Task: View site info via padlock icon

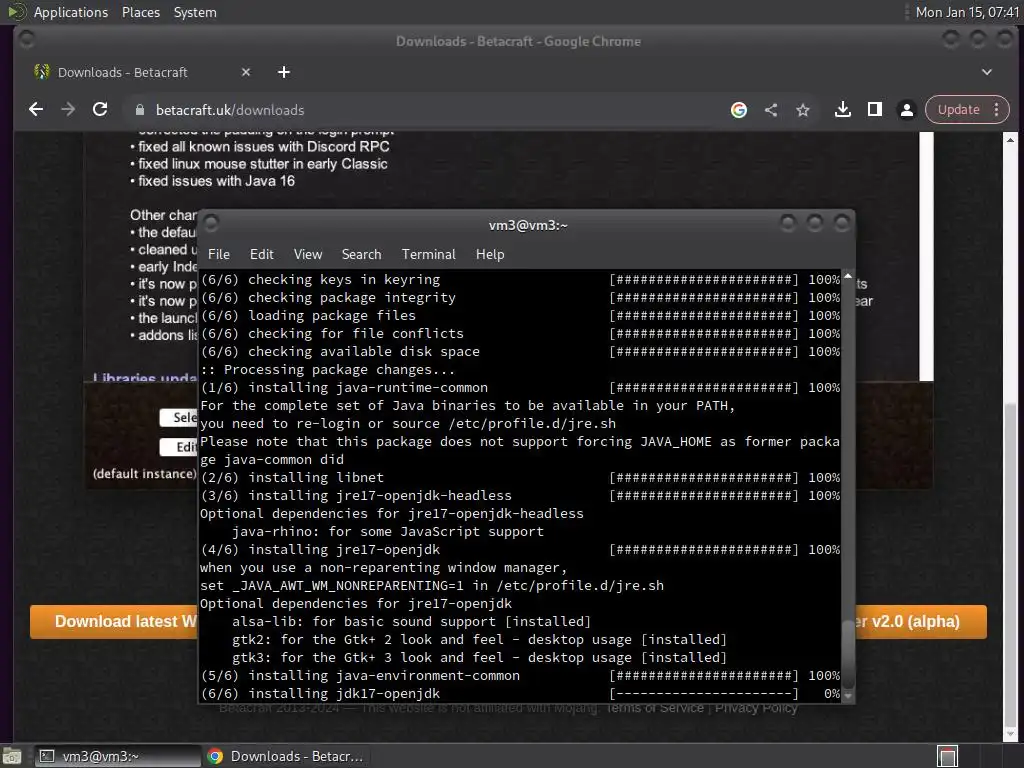Action: pyautogui.click(x=140, y=110)
